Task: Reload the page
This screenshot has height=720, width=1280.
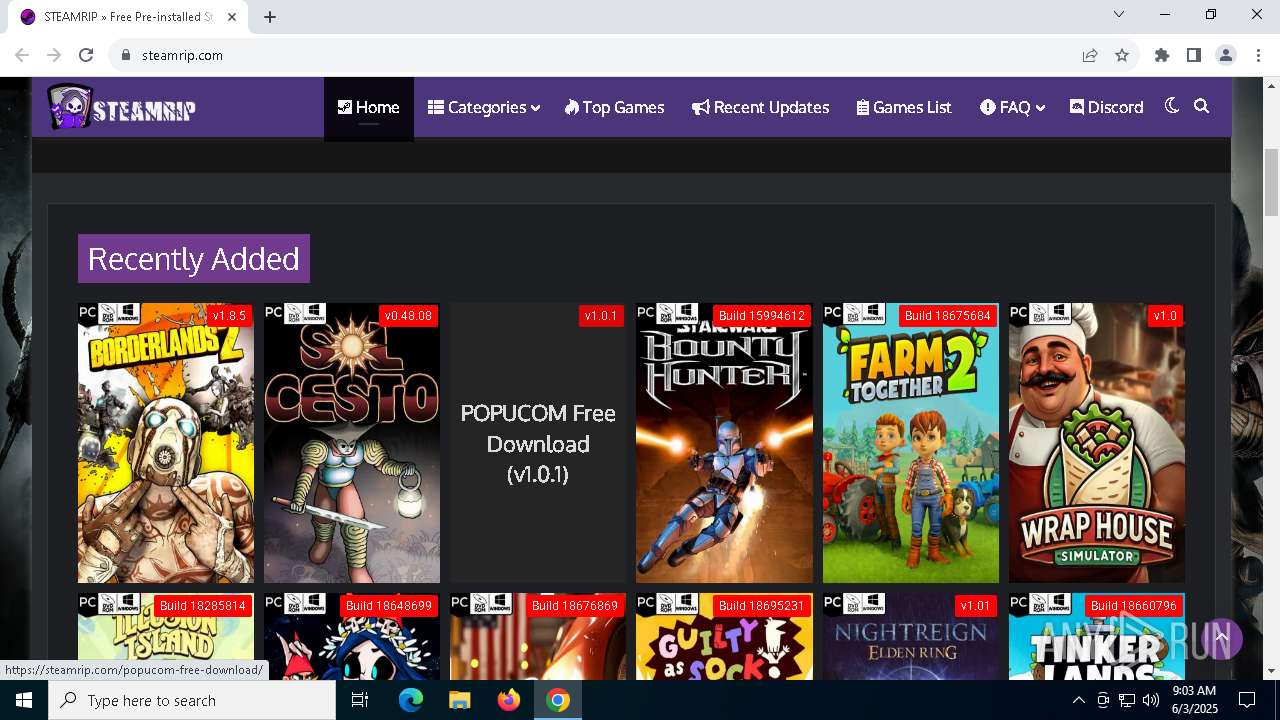Action: point(86,55)
